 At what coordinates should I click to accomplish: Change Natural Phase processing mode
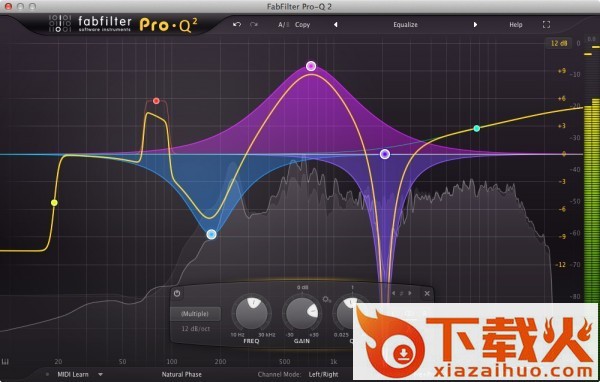pyautogui.click(x=181, y=374)
